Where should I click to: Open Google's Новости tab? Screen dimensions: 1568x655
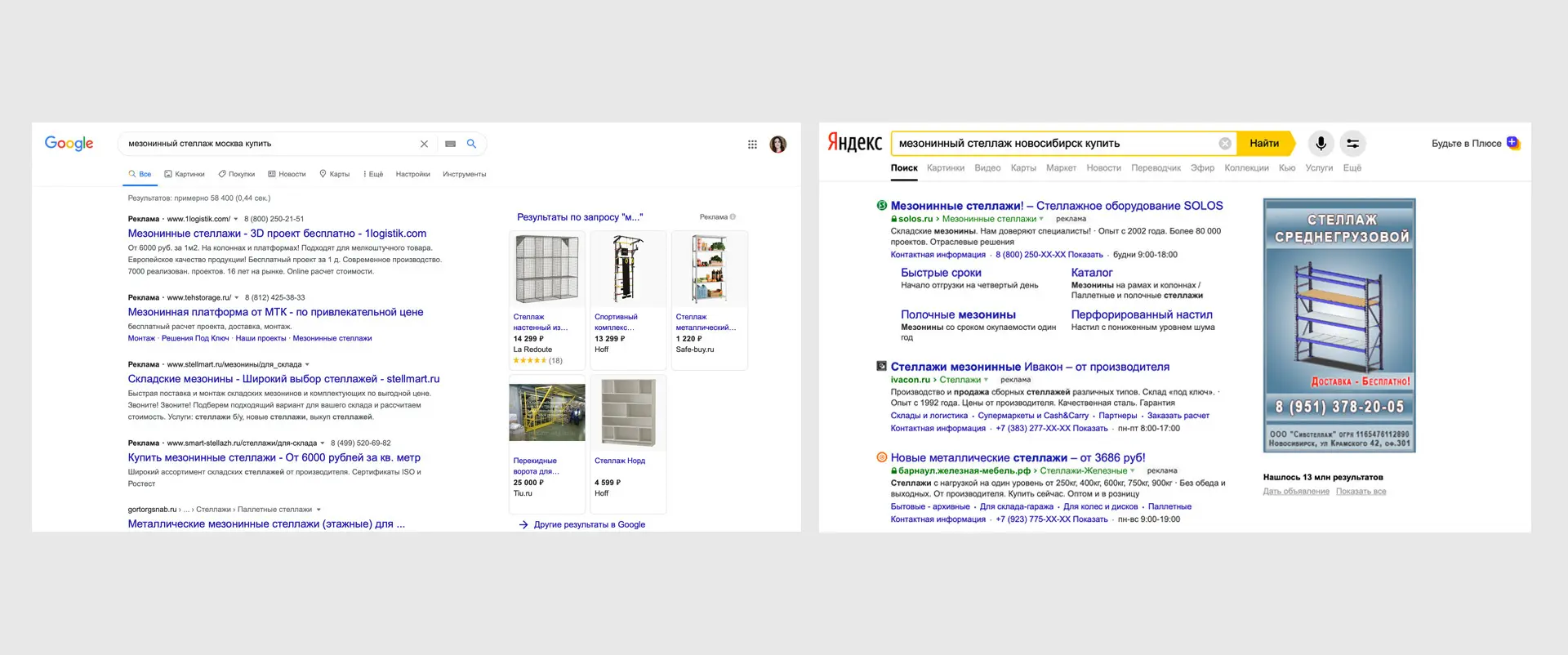click(x=287, y=174)
